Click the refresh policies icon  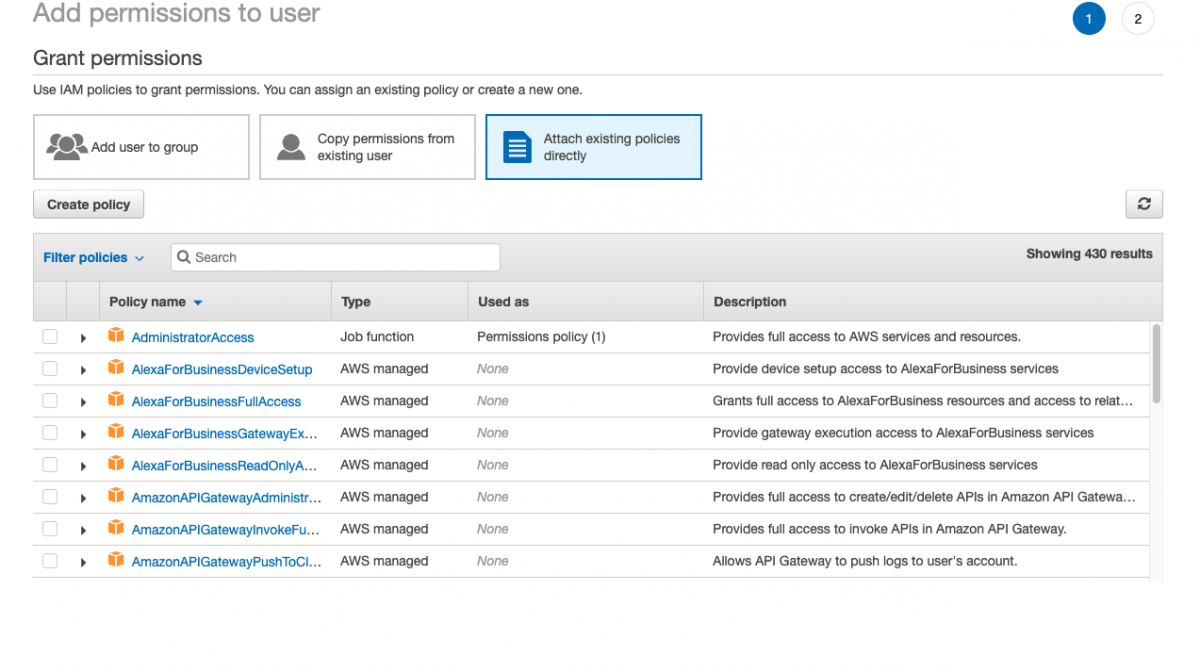pos(1144,204)
